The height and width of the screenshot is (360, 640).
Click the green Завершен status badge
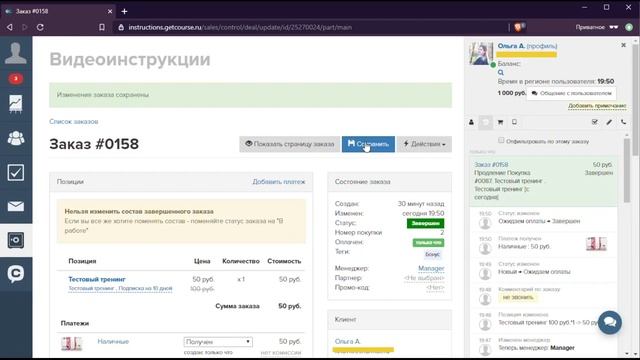[x=425, y=223]
